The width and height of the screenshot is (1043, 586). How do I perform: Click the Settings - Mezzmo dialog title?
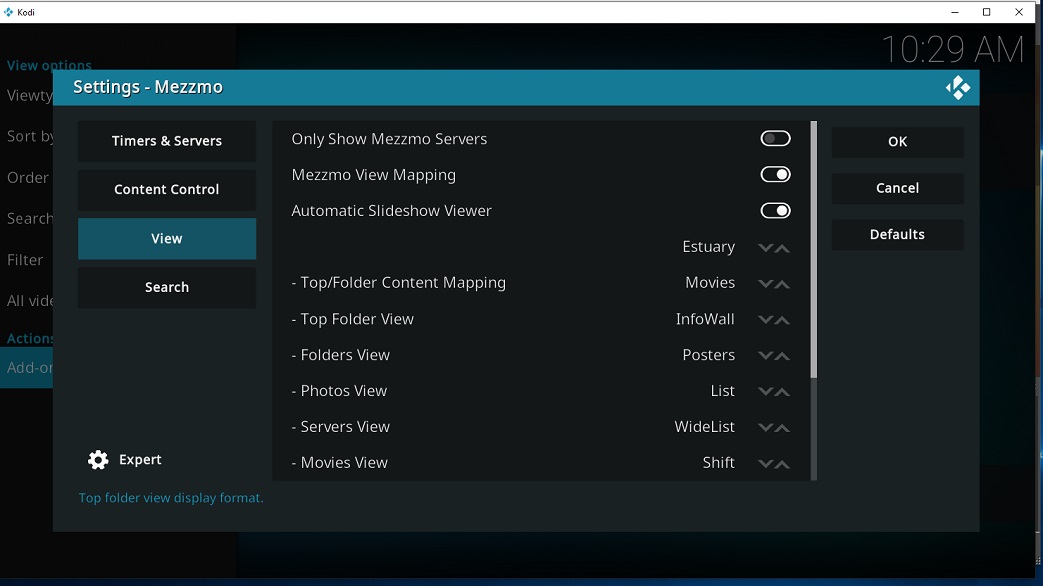click(x=148, y=87)
